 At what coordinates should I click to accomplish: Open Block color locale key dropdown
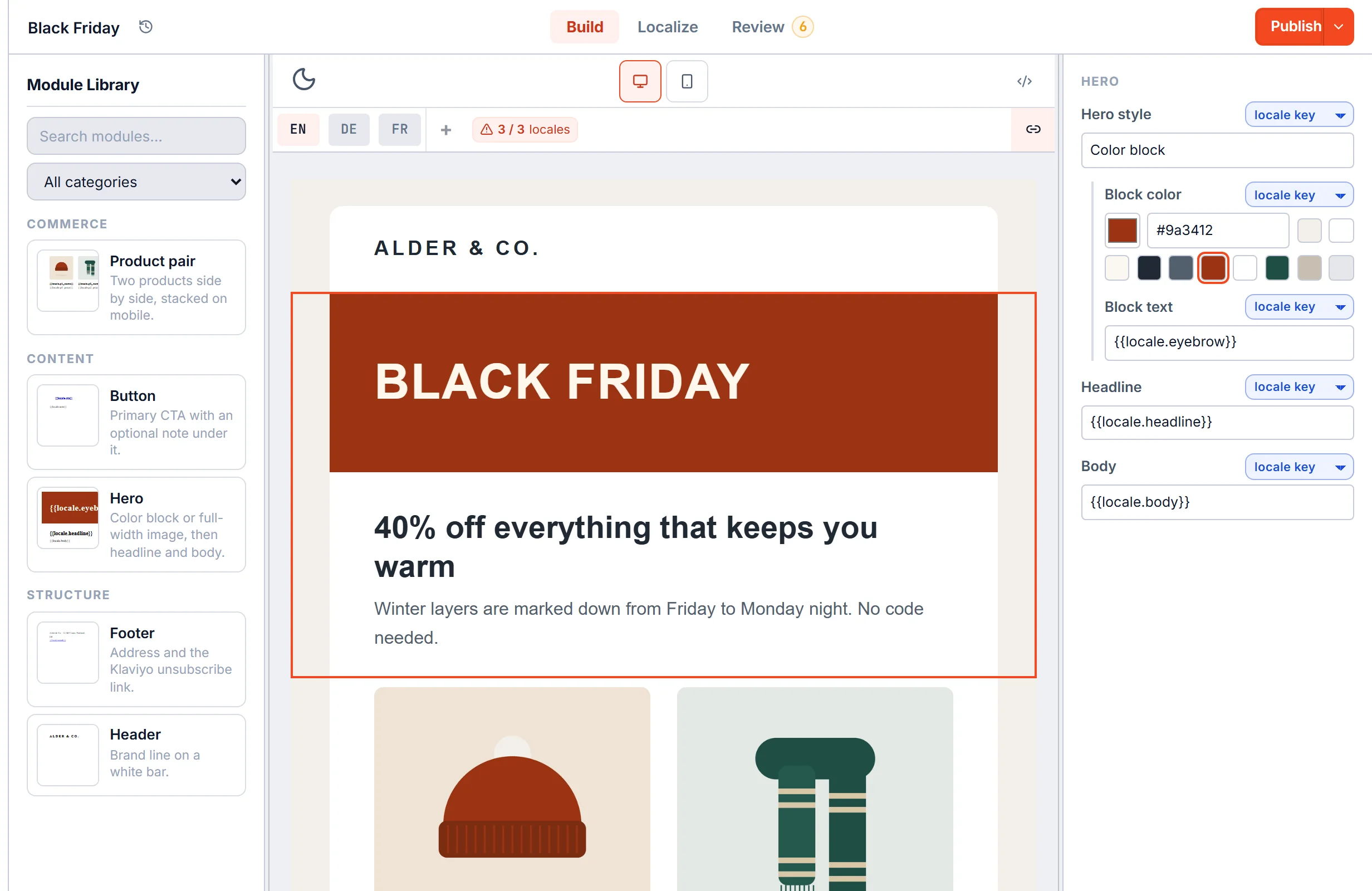[x=1299, y=195]
